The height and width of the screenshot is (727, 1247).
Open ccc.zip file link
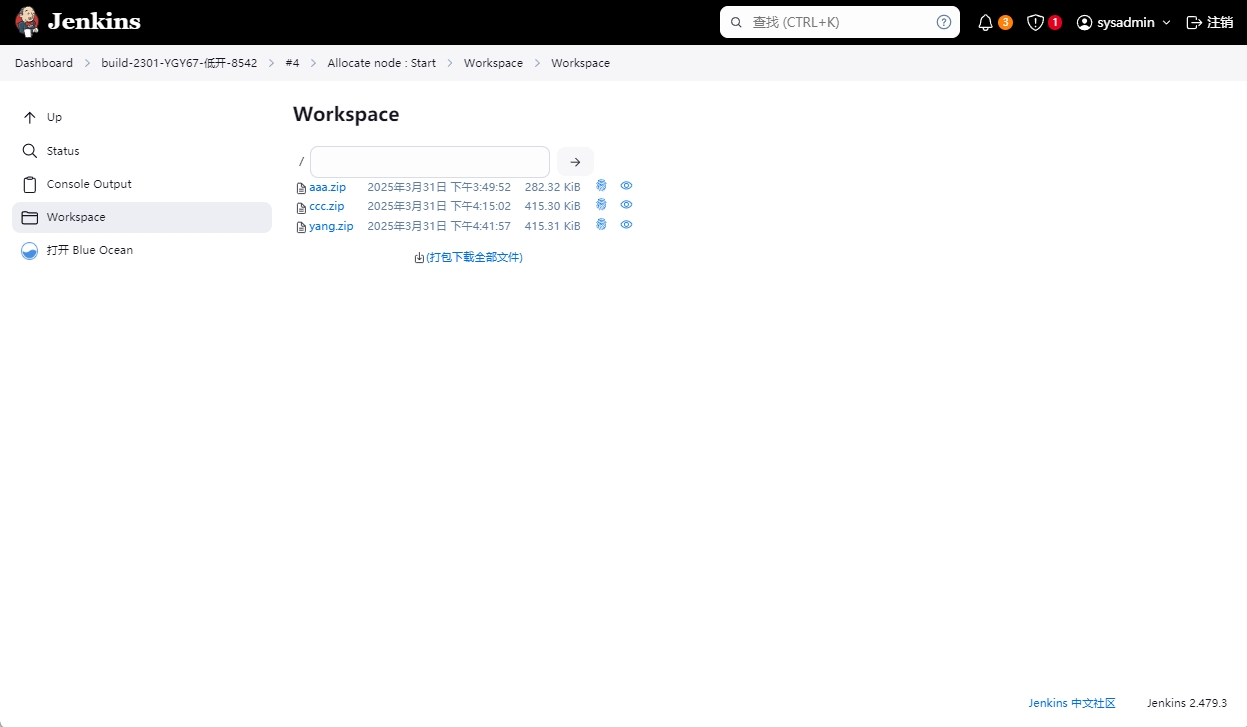(x=326, y=206)
